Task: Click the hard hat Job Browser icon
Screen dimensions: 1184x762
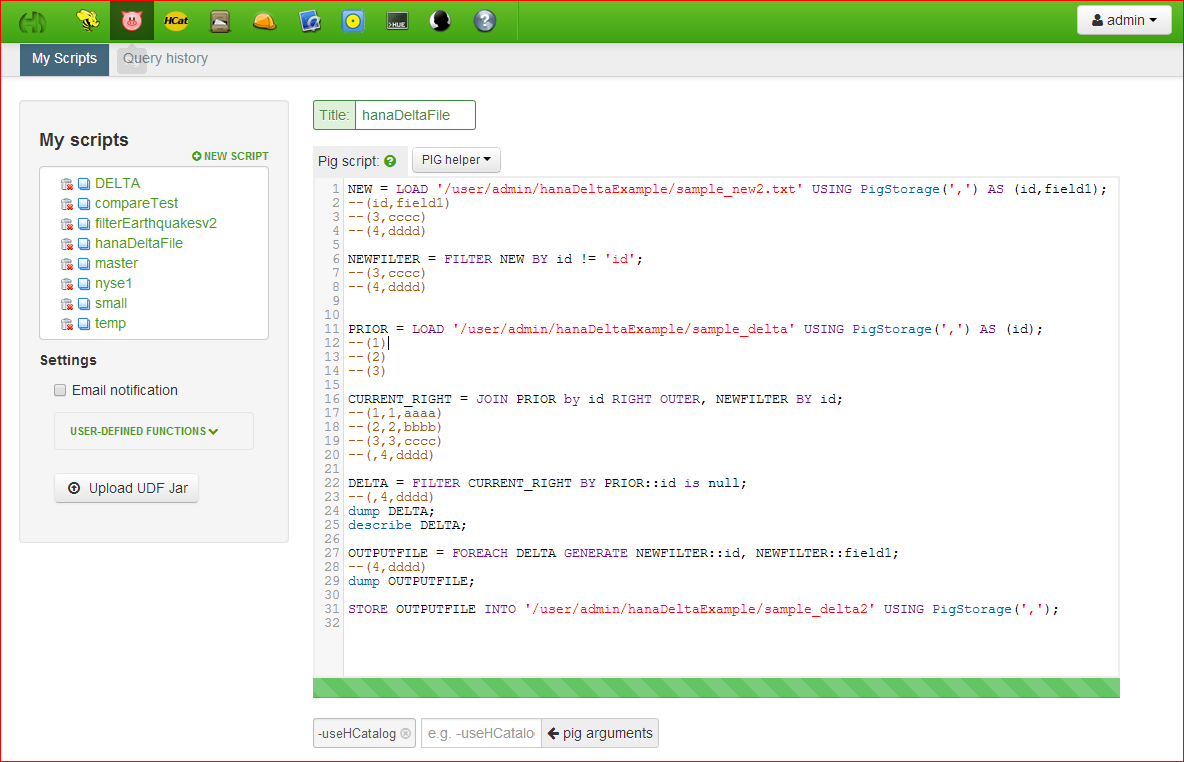Action: [264, 20]
